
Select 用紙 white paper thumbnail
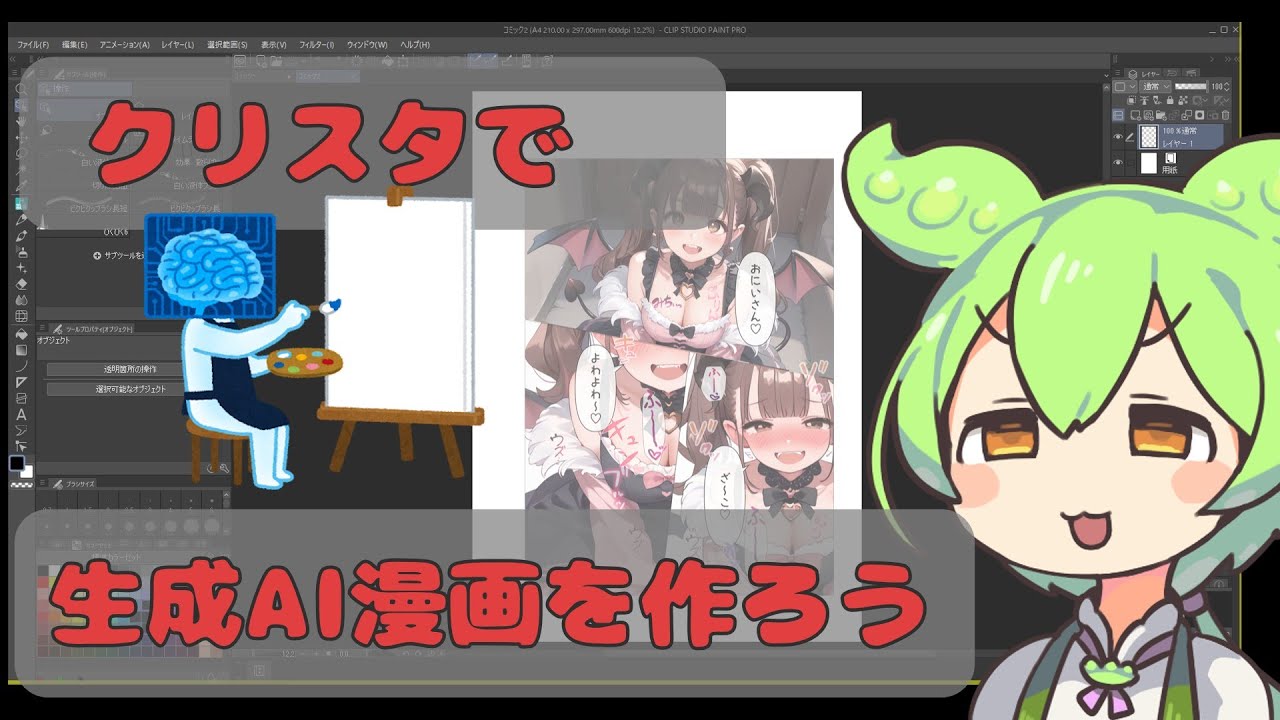[x=1149, y=163]
